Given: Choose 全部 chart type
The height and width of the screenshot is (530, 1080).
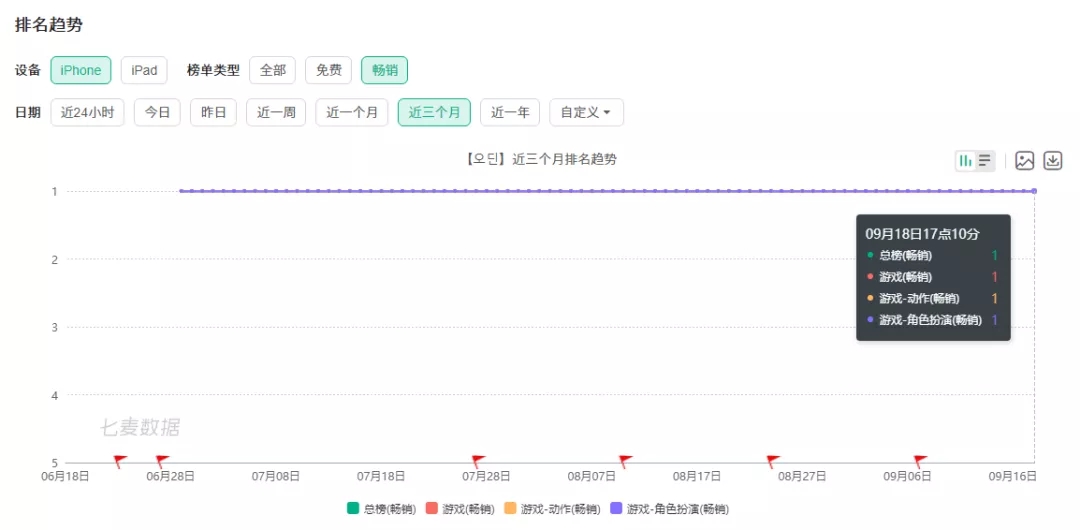Looking at the screenshot, I should (x=273, y=70).
